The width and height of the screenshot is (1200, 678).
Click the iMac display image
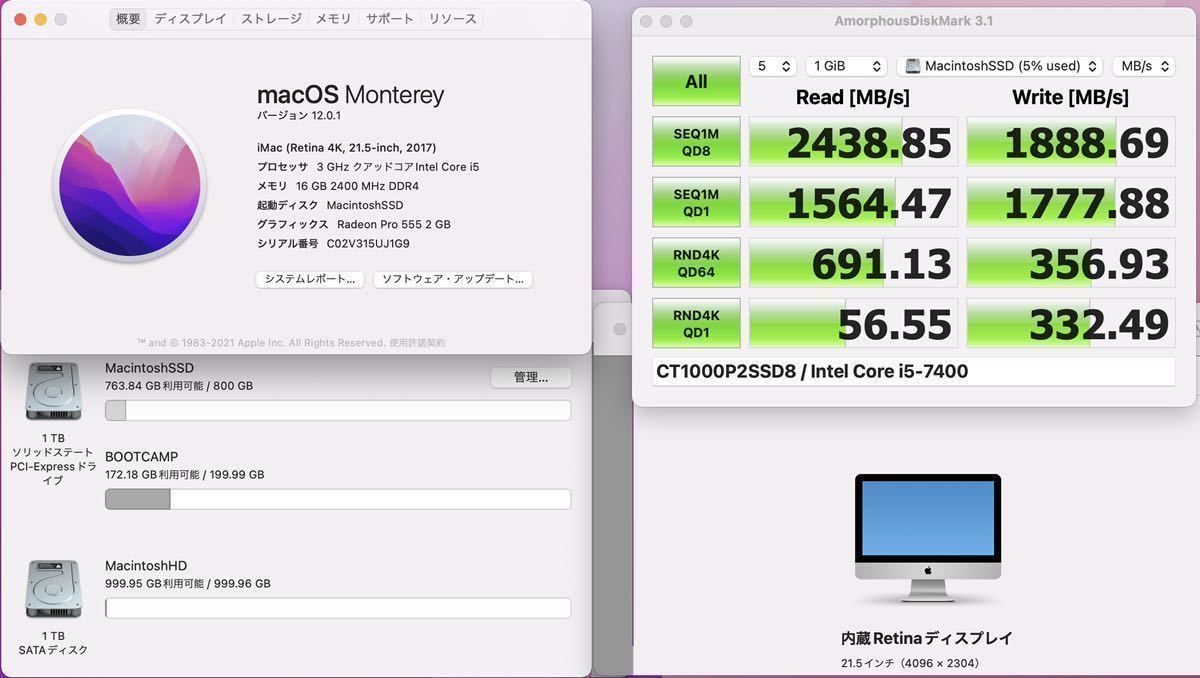pos(927,540)
